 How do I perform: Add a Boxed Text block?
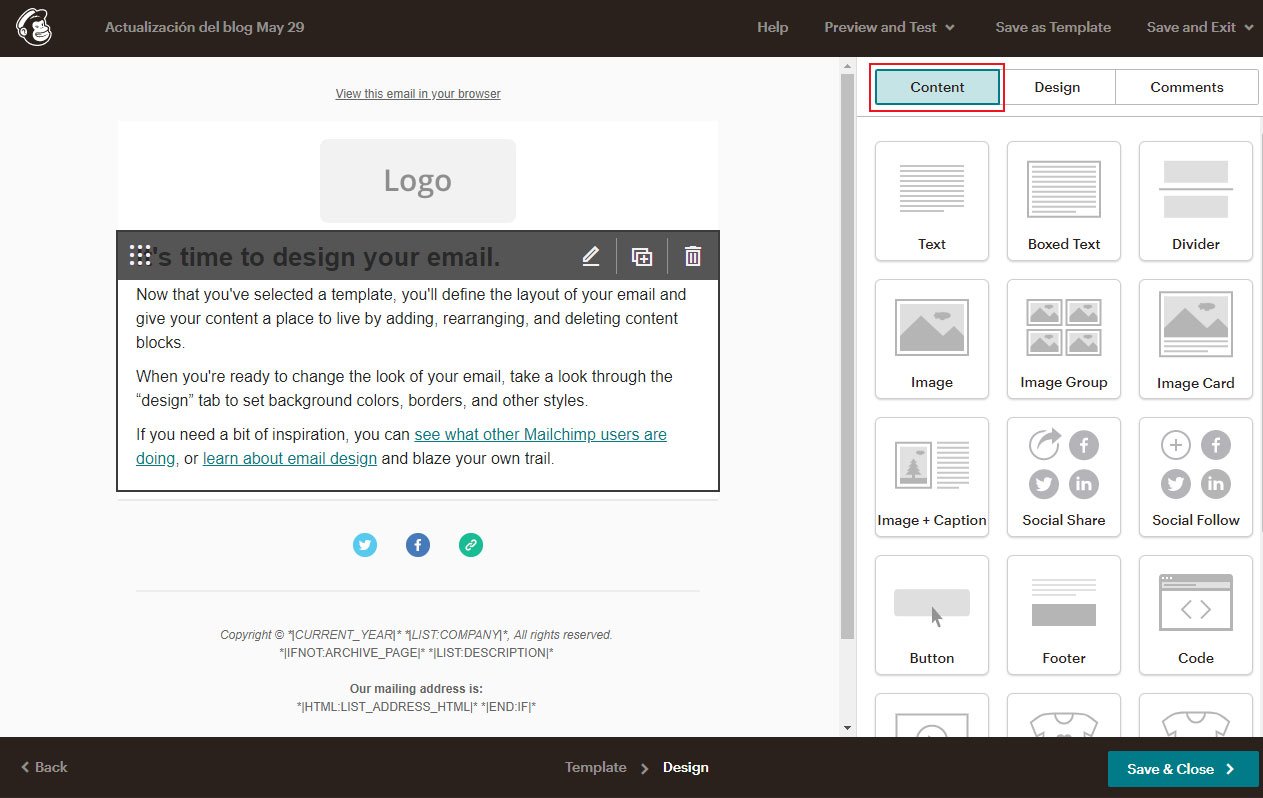[1064, 201]
